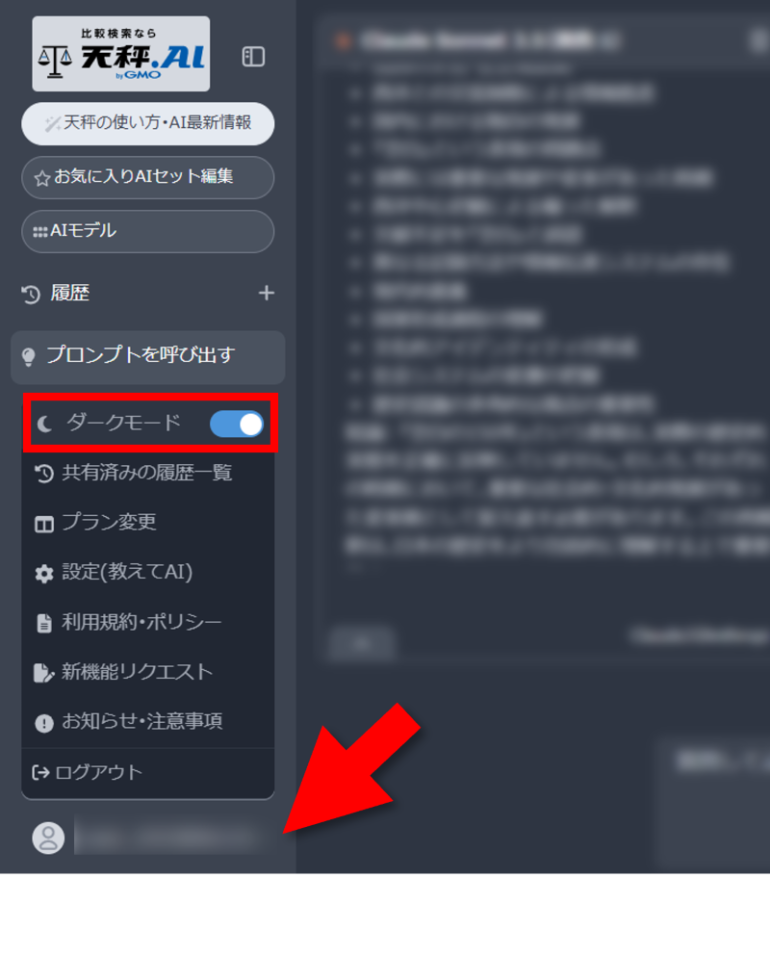Open 共有済みの履歴一覧 menu item

148,473
